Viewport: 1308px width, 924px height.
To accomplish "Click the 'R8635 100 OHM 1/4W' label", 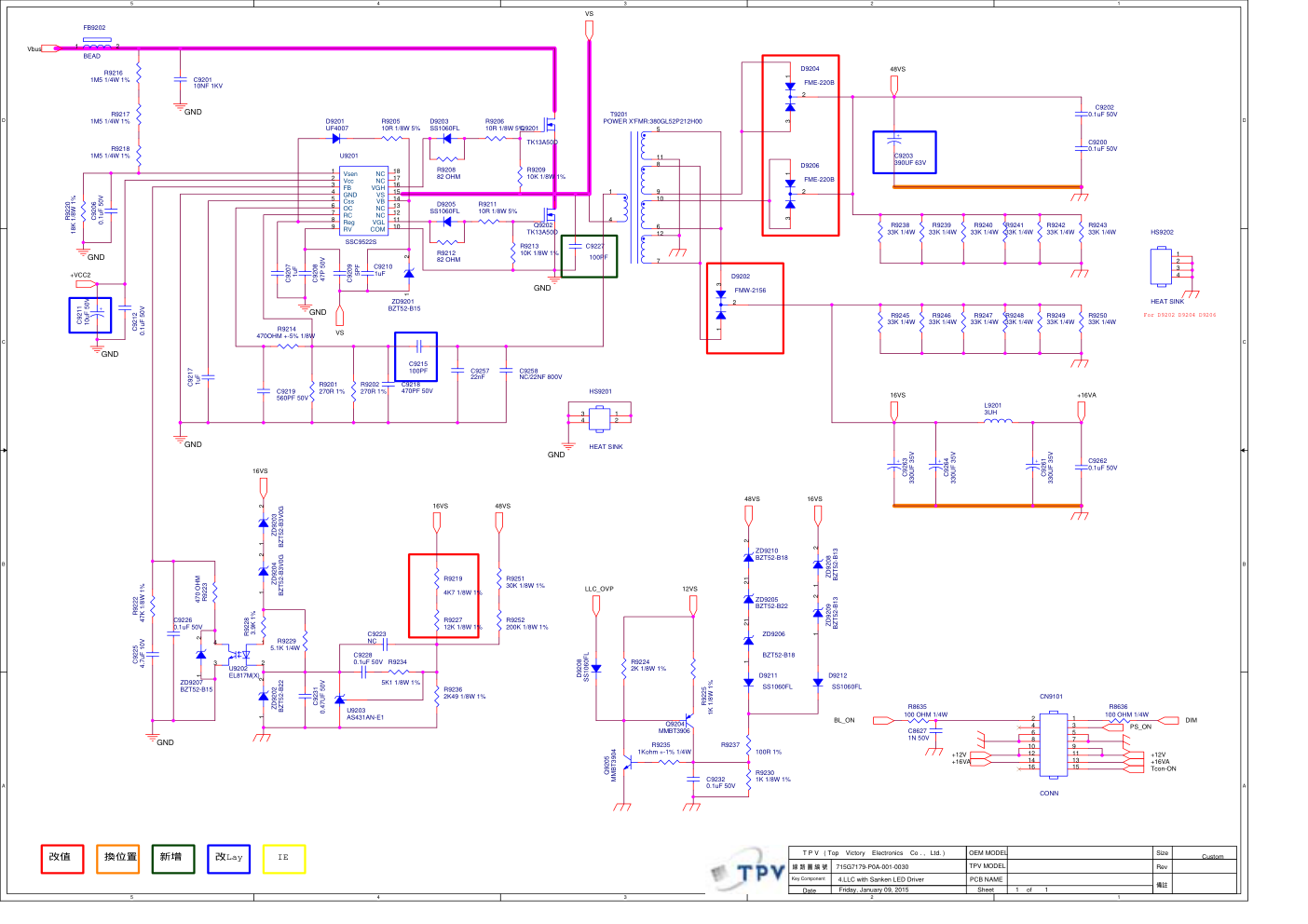I will click(925, 711).
